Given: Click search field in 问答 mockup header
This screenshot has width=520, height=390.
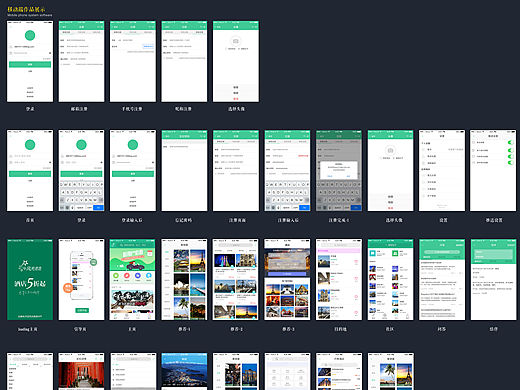Looking at the screenshot, I should (442, 252).
